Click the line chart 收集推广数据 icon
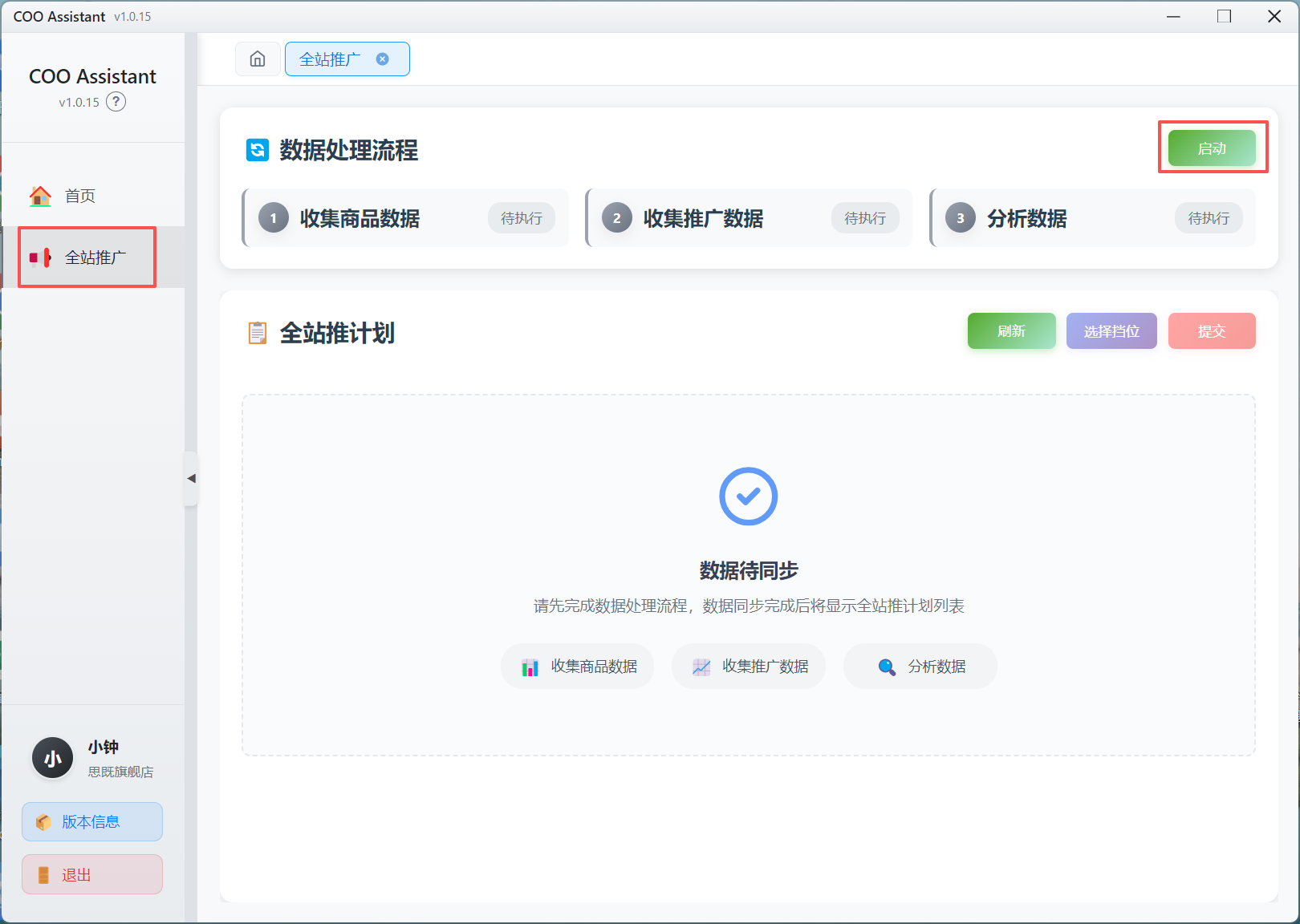The width and height of the screenshot is (1300, 924). click(701, 667)
